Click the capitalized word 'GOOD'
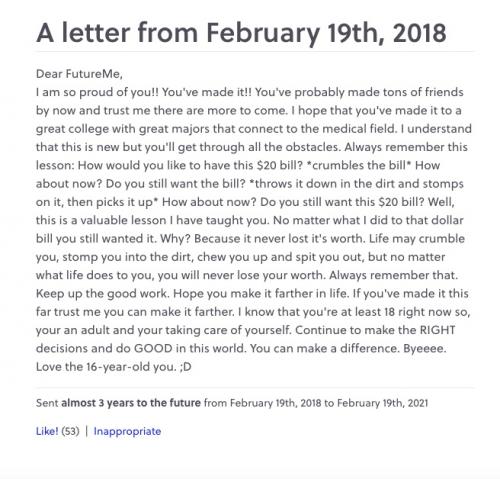 (153, 348)
